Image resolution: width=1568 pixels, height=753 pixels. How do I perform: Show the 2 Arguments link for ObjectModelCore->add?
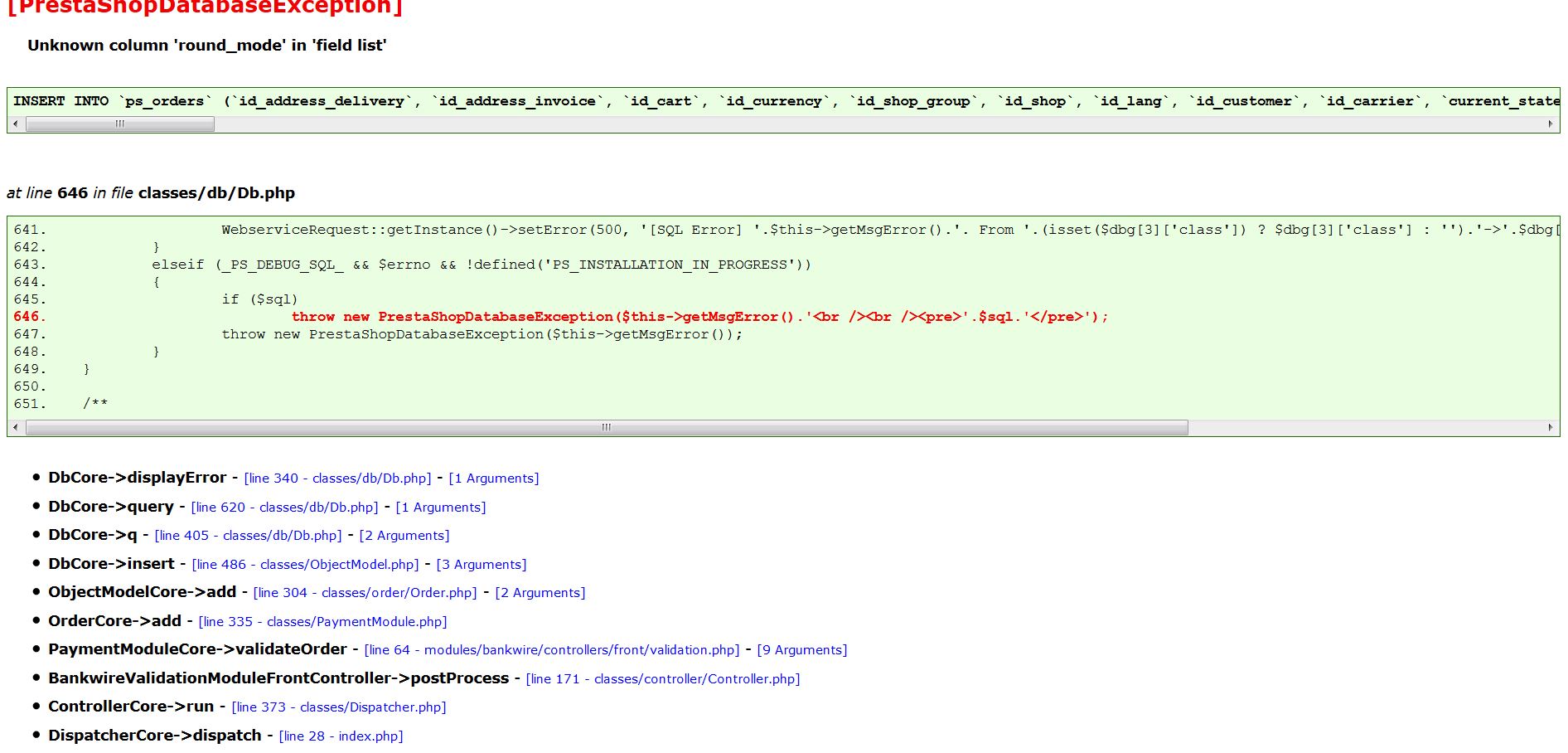540,593
